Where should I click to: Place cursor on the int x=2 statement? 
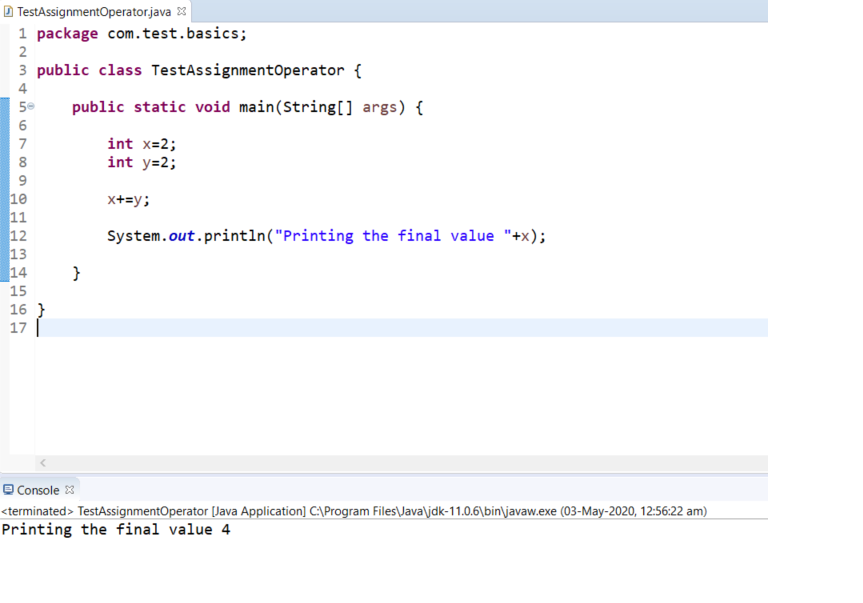[x=142, y=144]
